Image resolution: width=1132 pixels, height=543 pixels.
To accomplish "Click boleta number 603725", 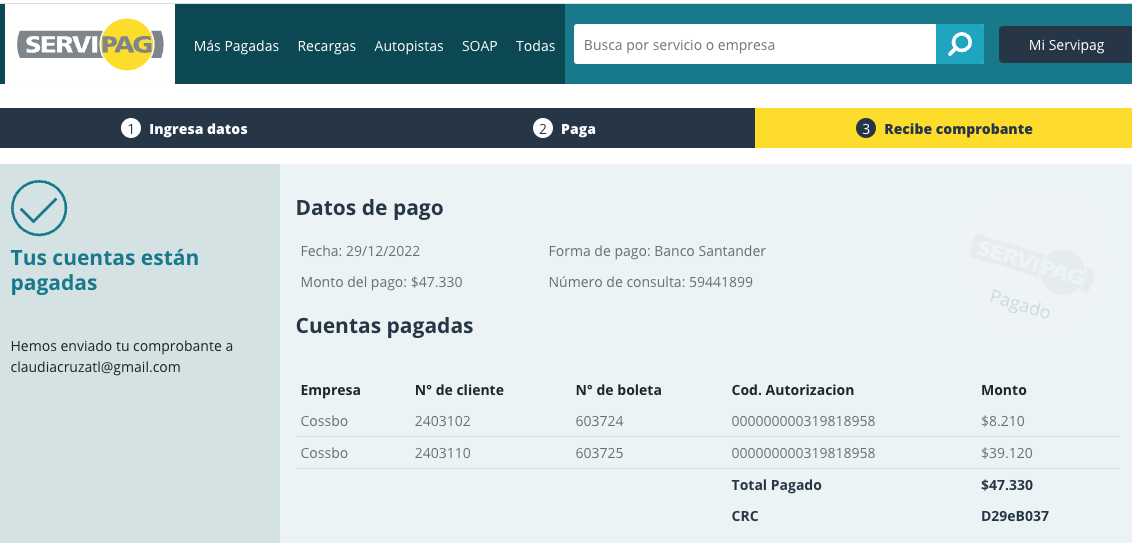I will [x=599, y=453].
